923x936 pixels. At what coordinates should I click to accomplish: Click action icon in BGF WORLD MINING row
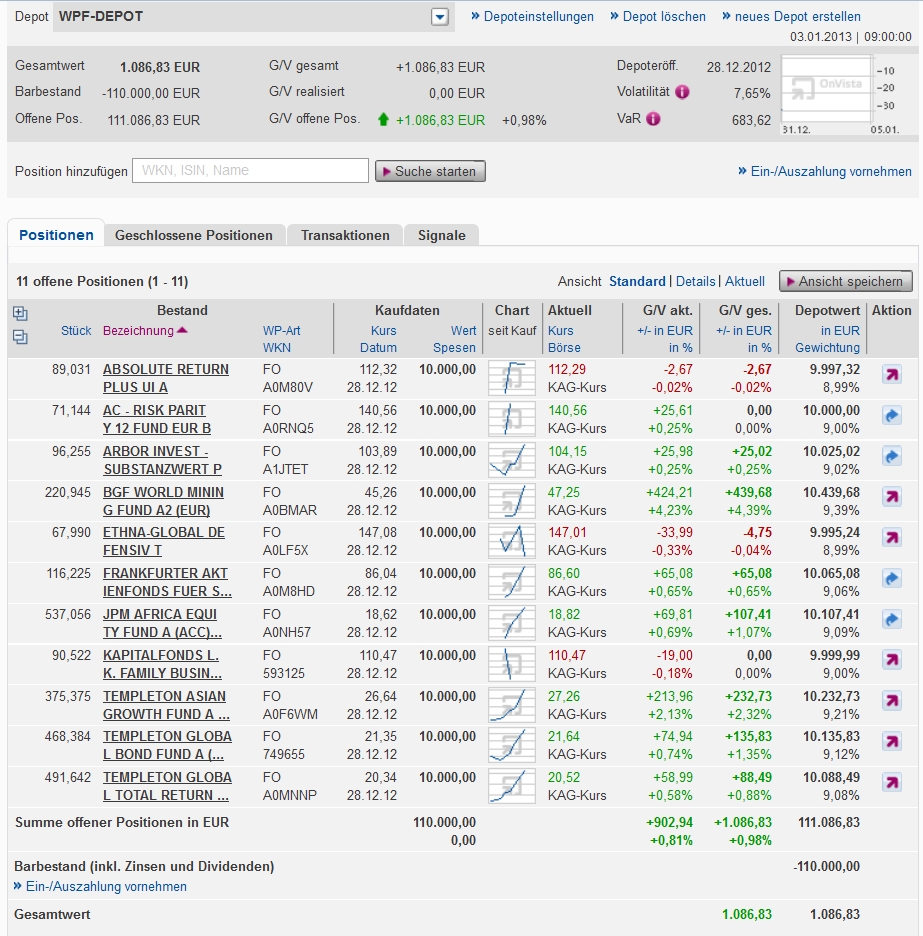point(891,497)
